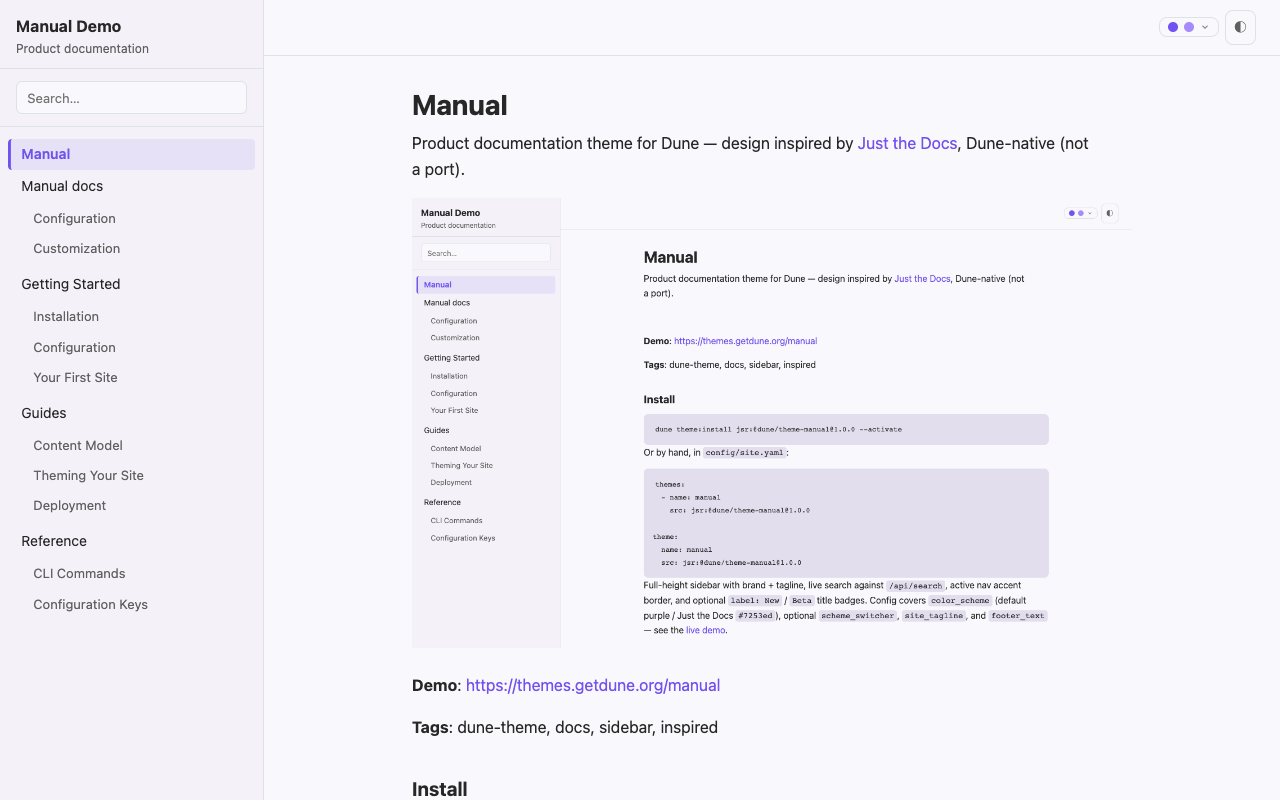
Task: Open Configuration under Manual docs
Action: tap(74, 218)
